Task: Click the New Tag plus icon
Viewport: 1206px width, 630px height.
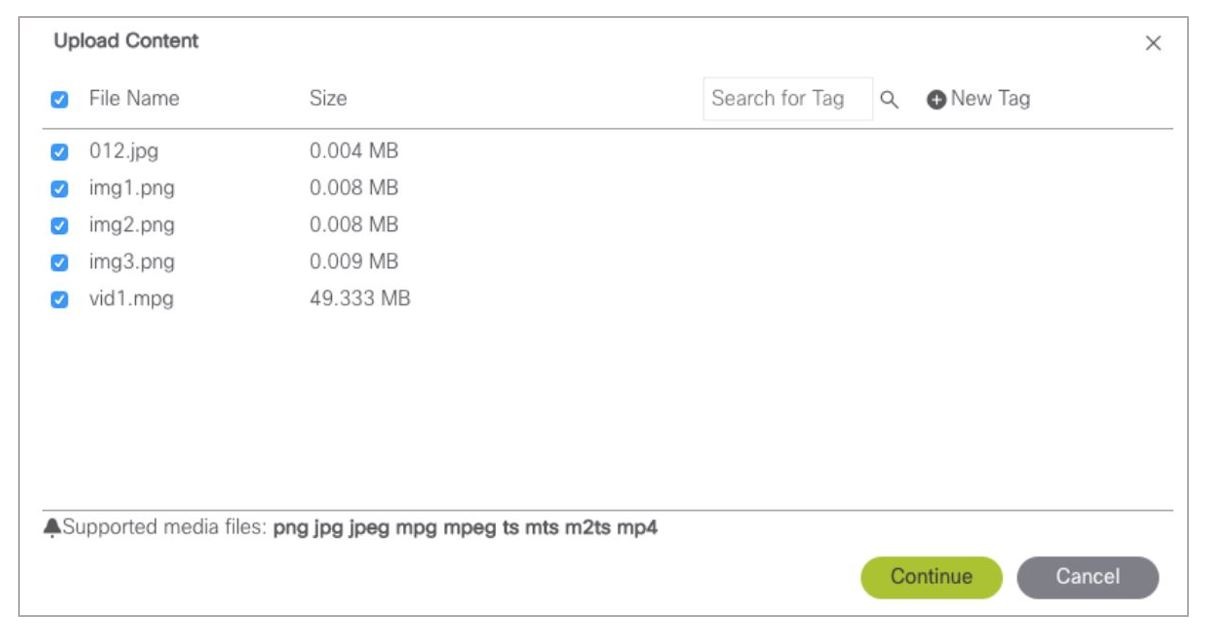Action: pyautogui.click(x=936, y=100)
